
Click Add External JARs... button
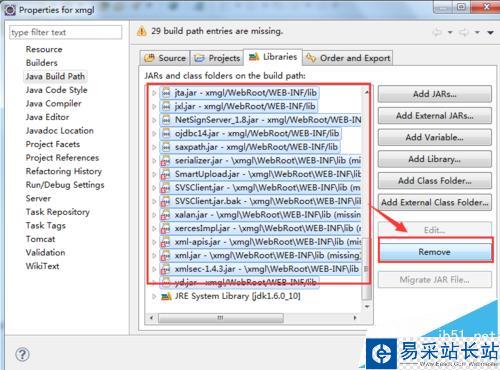(x=435, y=116)
